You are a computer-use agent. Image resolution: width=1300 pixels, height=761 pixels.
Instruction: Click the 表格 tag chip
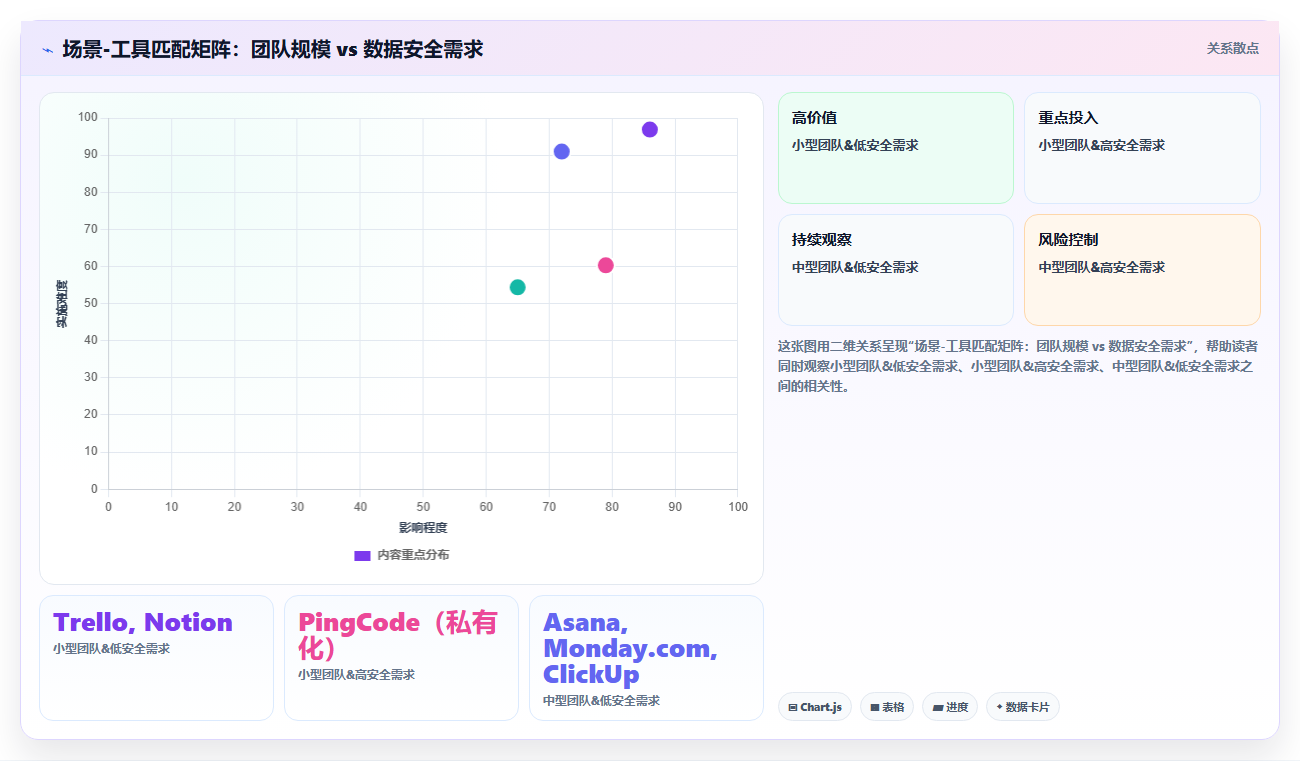click(887, 707)
